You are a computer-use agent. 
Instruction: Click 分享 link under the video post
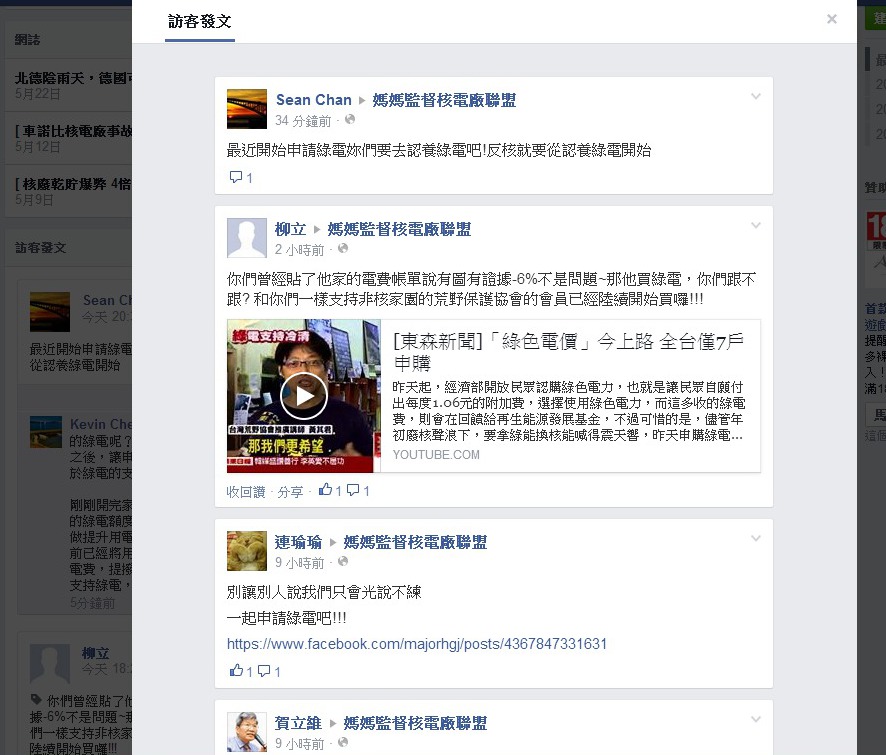click(x=290, y=492)
